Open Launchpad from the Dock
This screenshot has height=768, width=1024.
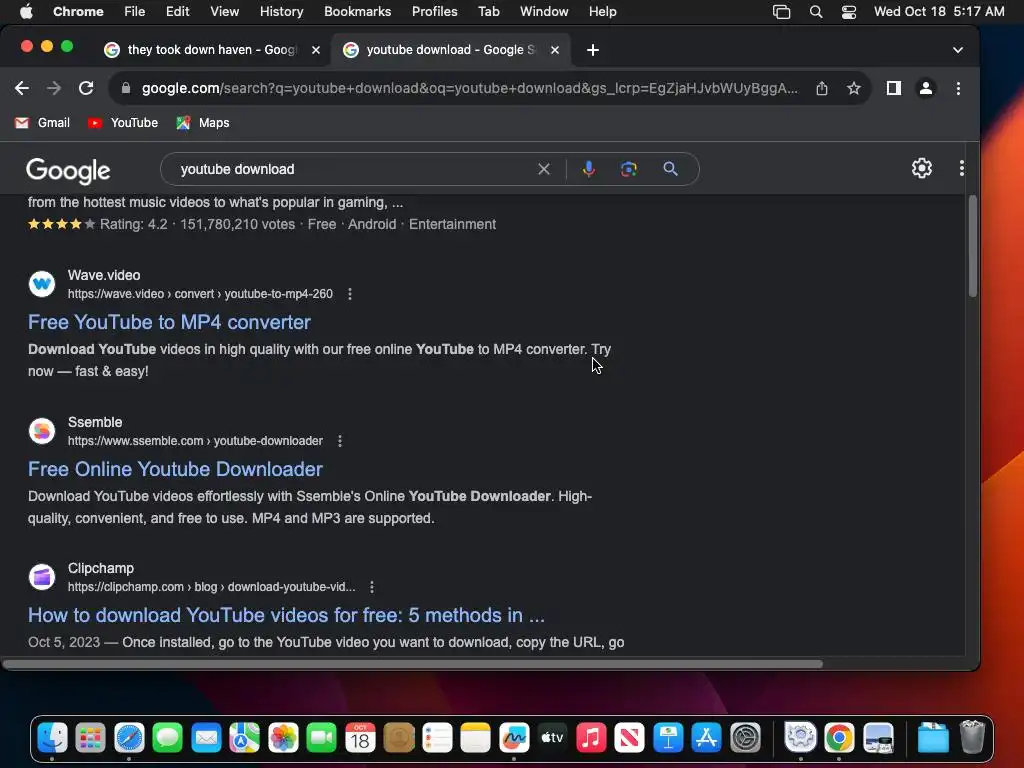pos(90,739)
